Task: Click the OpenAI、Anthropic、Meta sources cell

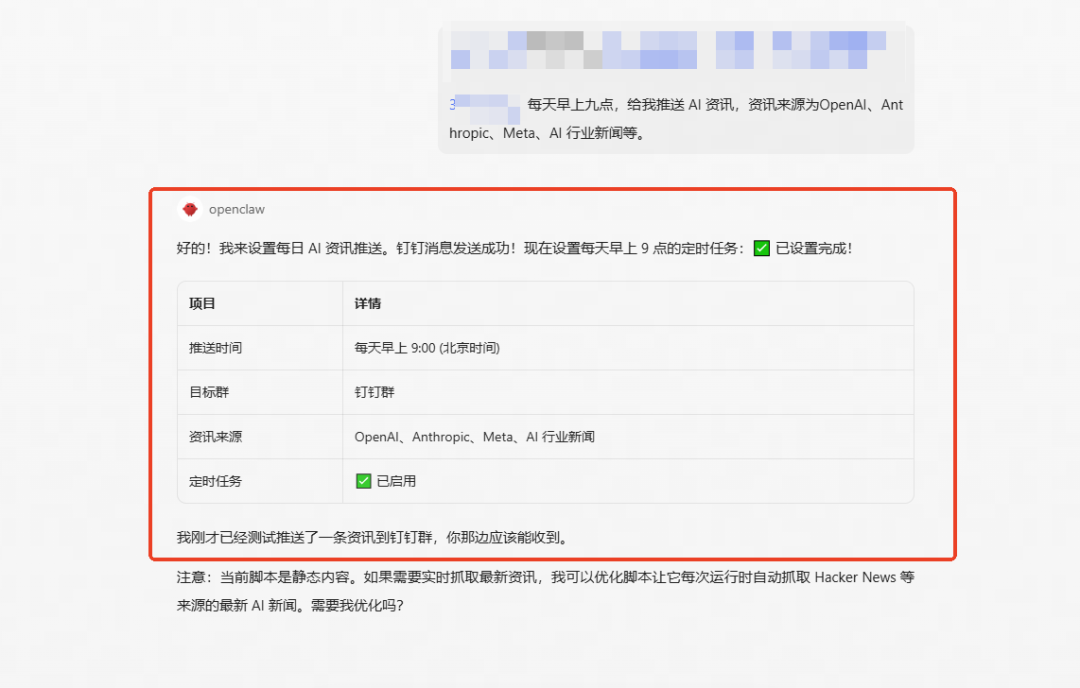Action: [628, 437]
